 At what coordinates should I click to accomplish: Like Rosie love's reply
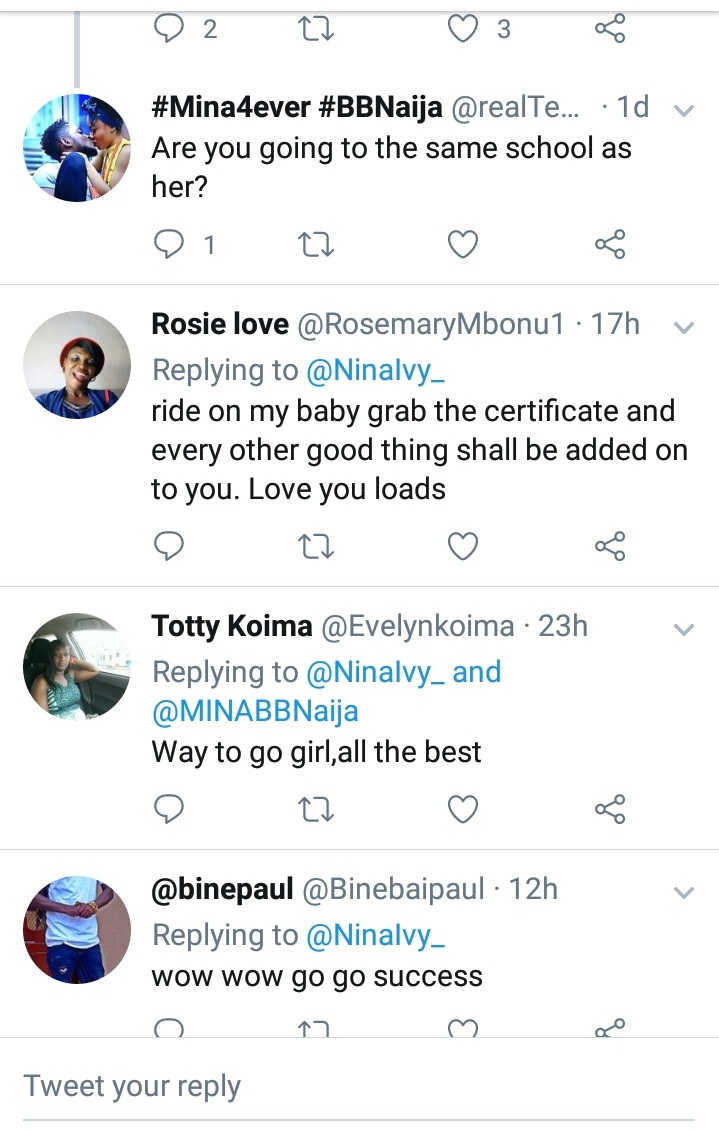click(x=462, y=546)
